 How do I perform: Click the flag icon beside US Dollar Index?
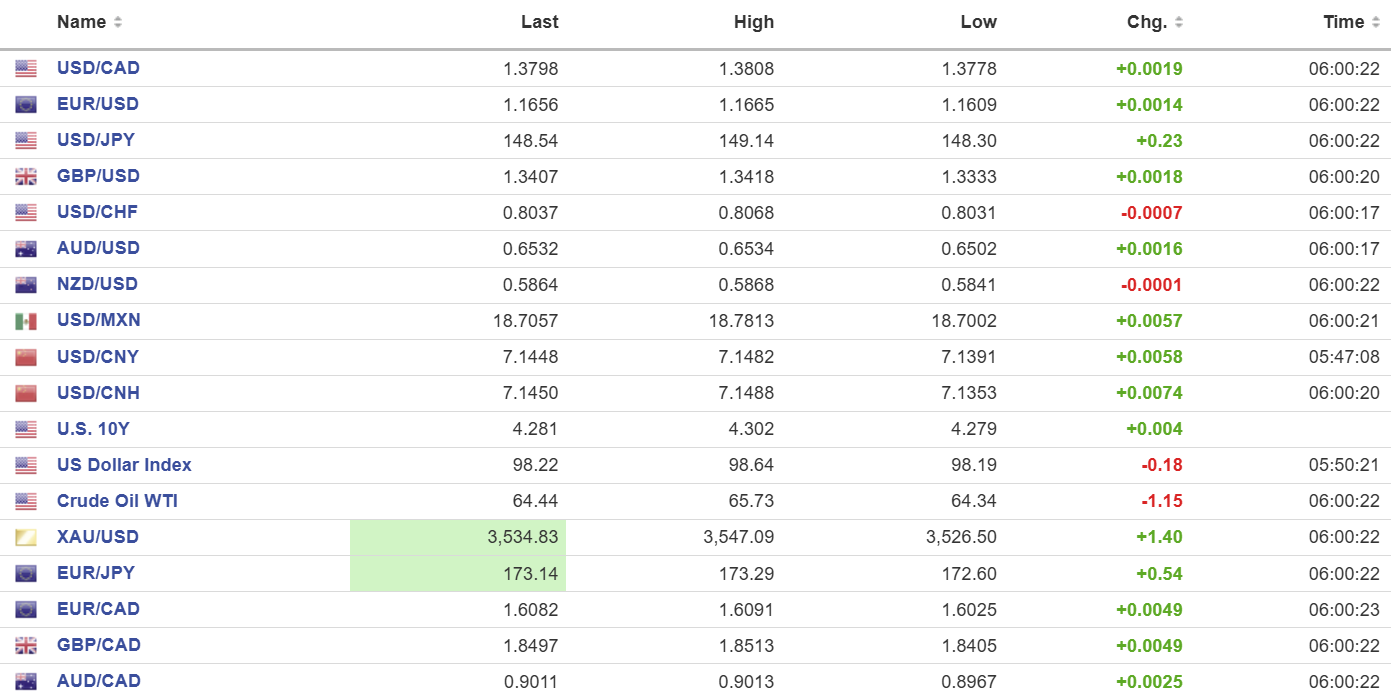[x=26, y=466]
